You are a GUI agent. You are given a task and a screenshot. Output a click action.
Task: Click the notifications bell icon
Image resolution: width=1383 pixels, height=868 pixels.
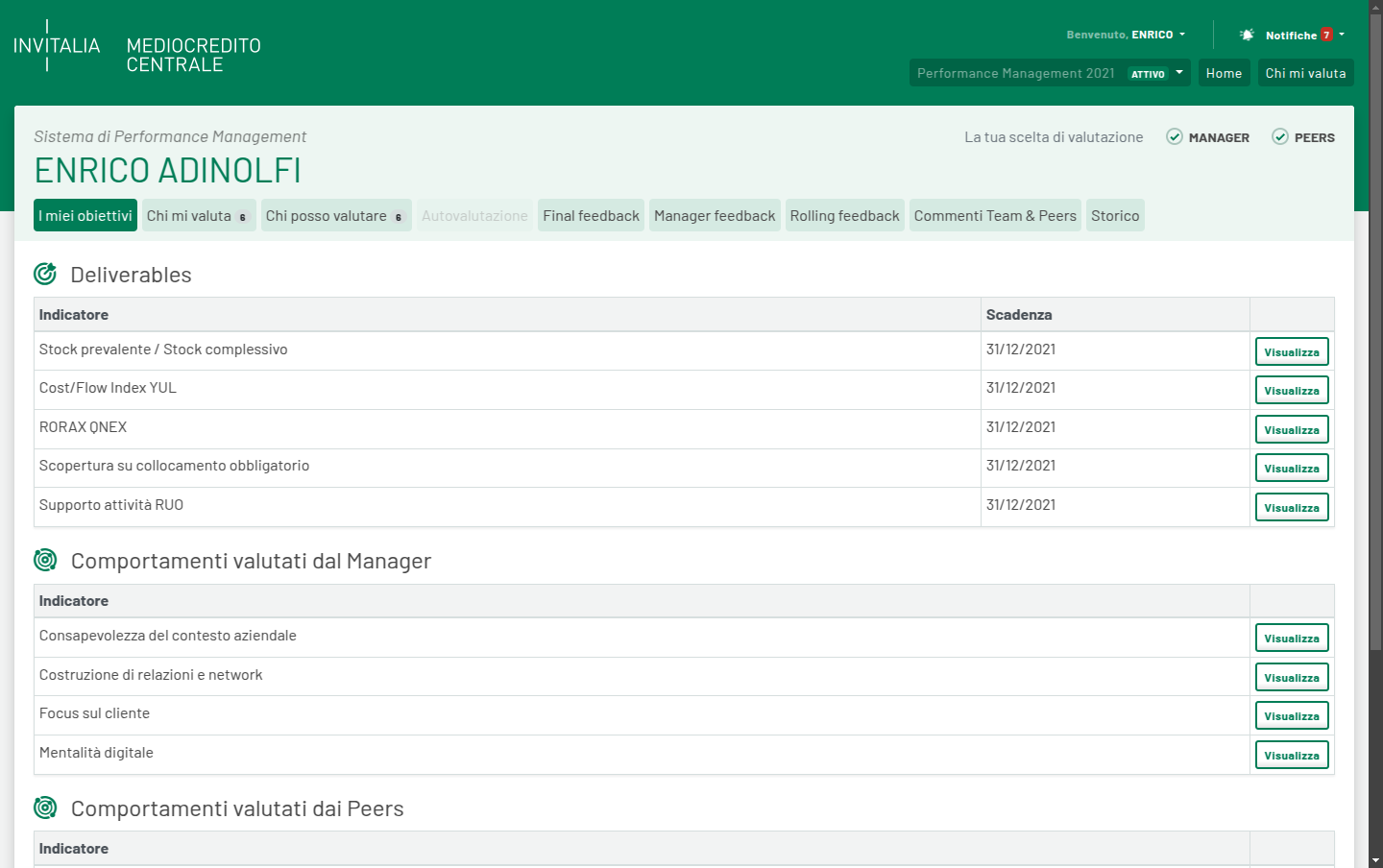[1247, 35]
